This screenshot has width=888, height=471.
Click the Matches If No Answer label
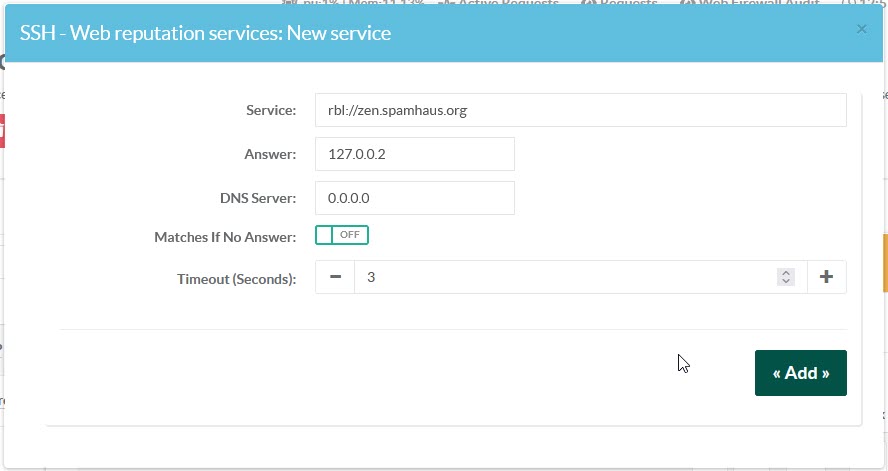(x=225, y=237)
